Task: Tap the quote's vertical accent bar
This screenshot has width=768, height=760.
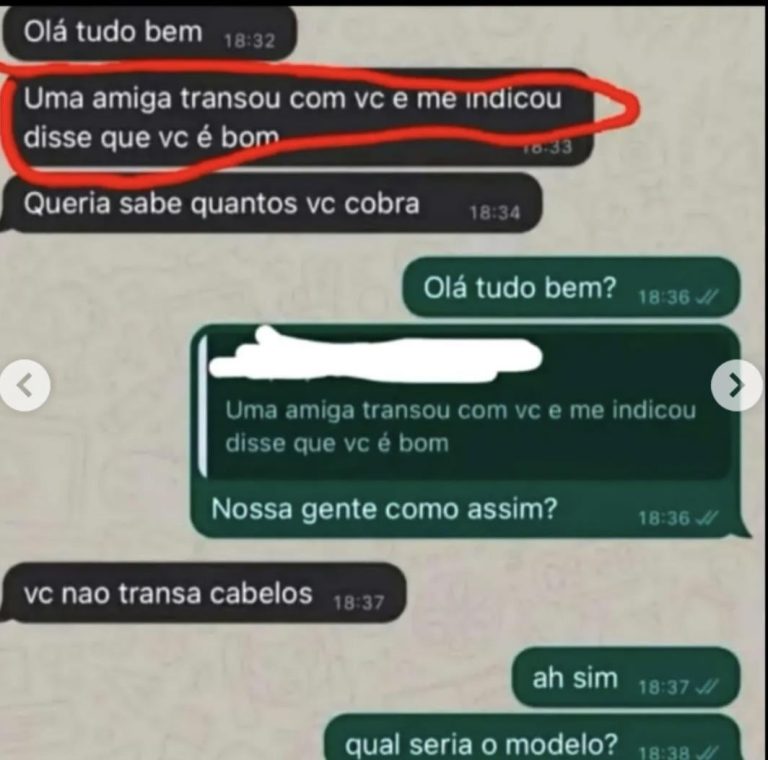Action: [x=203, y=405]
